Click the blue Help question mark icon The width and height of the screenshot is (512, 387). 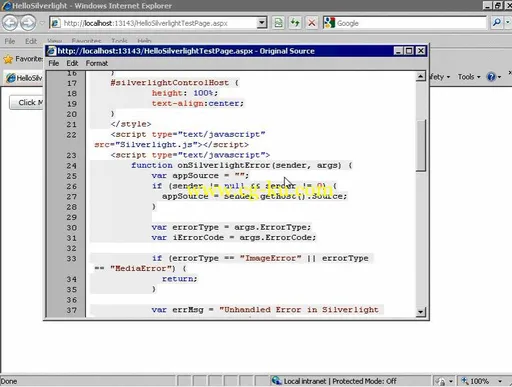tap(491, 77)
